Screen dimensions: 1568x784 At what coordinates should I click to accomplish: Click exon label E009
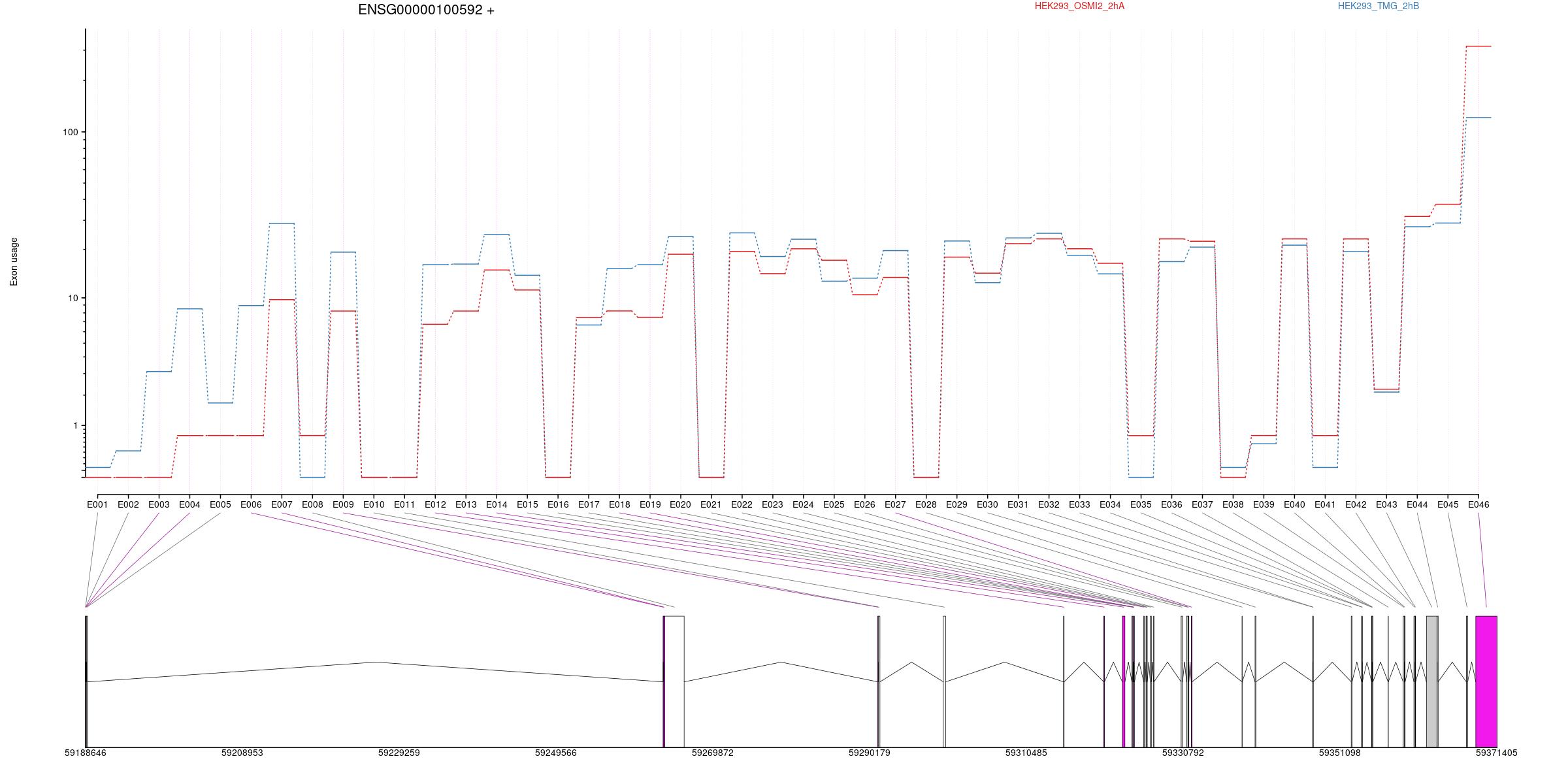343,504
